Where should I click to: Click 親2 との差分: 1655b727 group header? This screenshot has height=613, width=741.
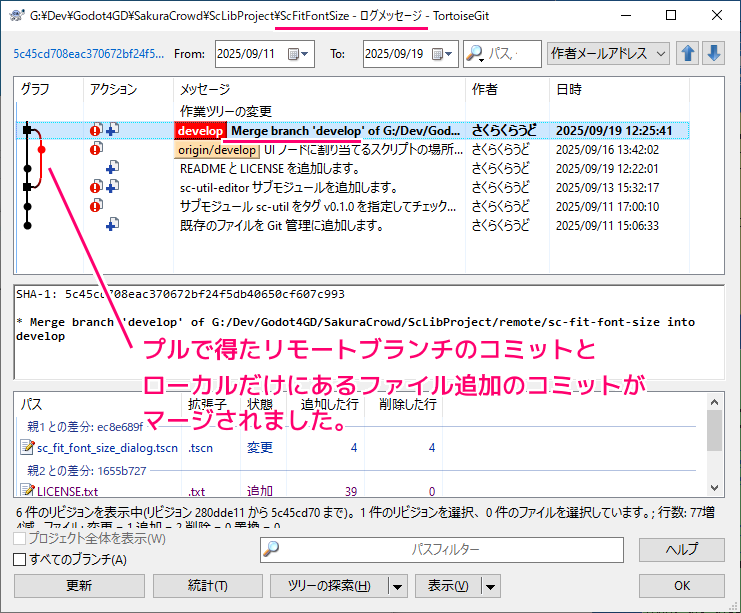(86, 471)
